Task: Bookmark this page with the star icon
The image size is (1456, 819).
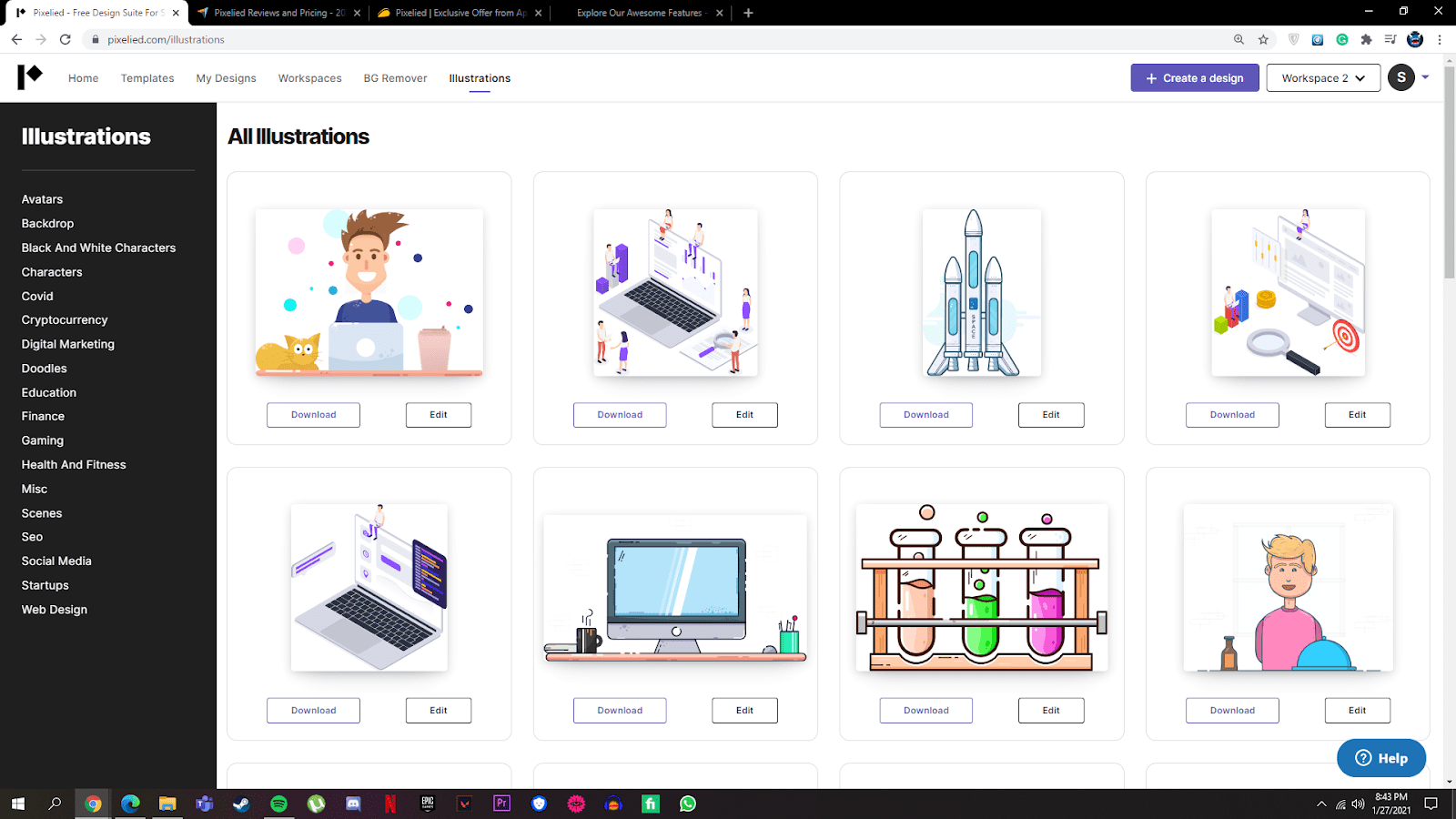Action: (x=1263, y=39)
